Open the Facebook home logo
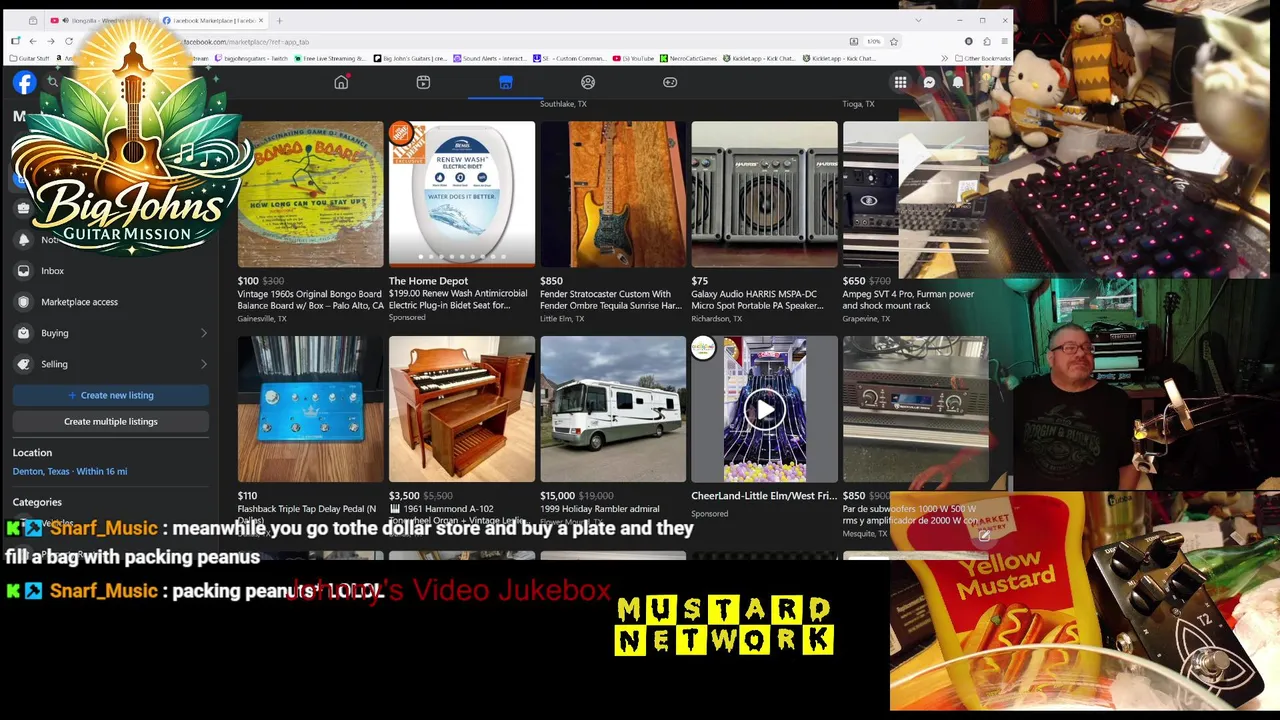This screenshot has width=1280, height=720. coord(24,83)
